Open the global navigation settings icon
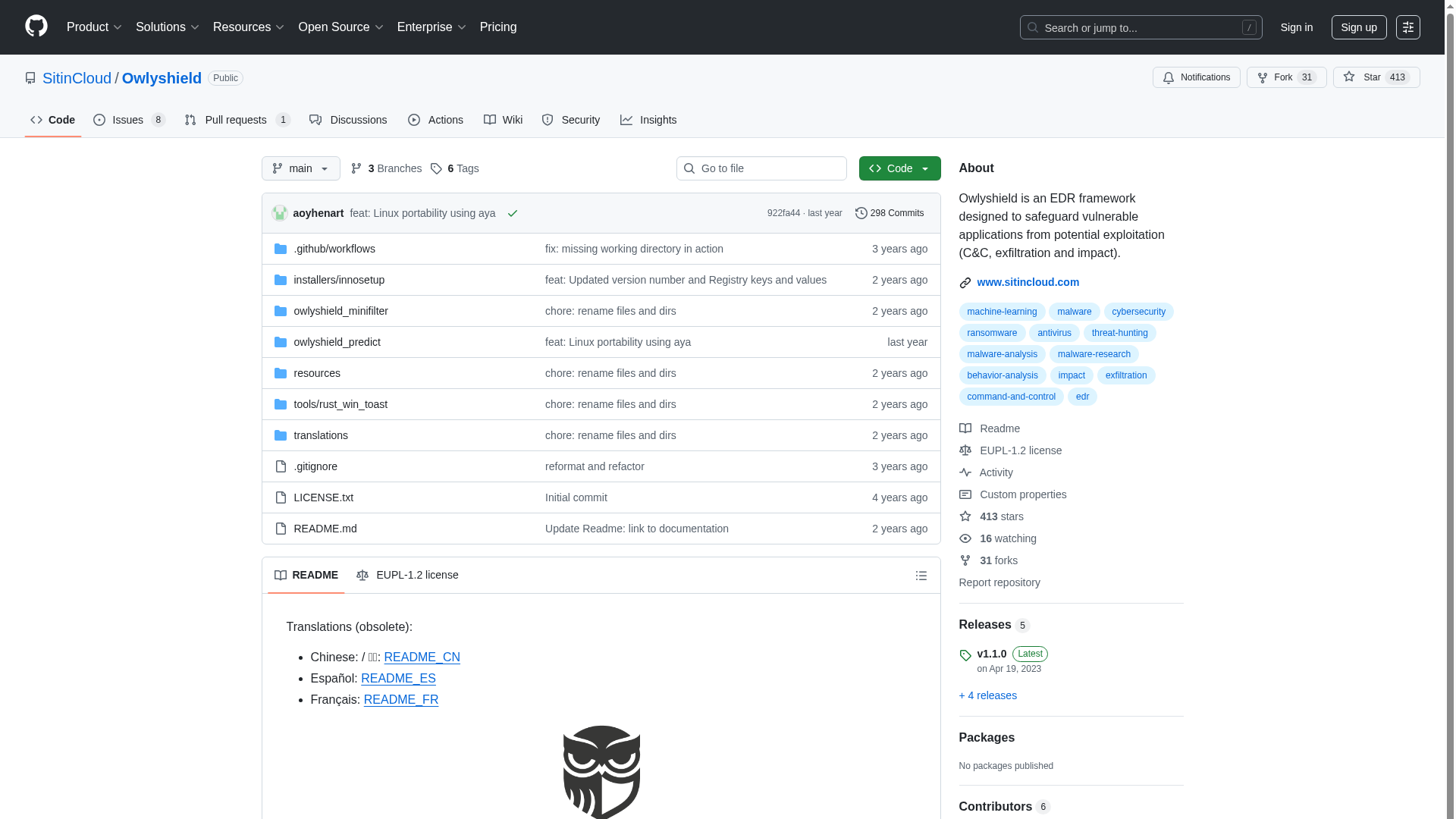The width and height of the screenshot is (1456, 819). tap(1407, 27)
